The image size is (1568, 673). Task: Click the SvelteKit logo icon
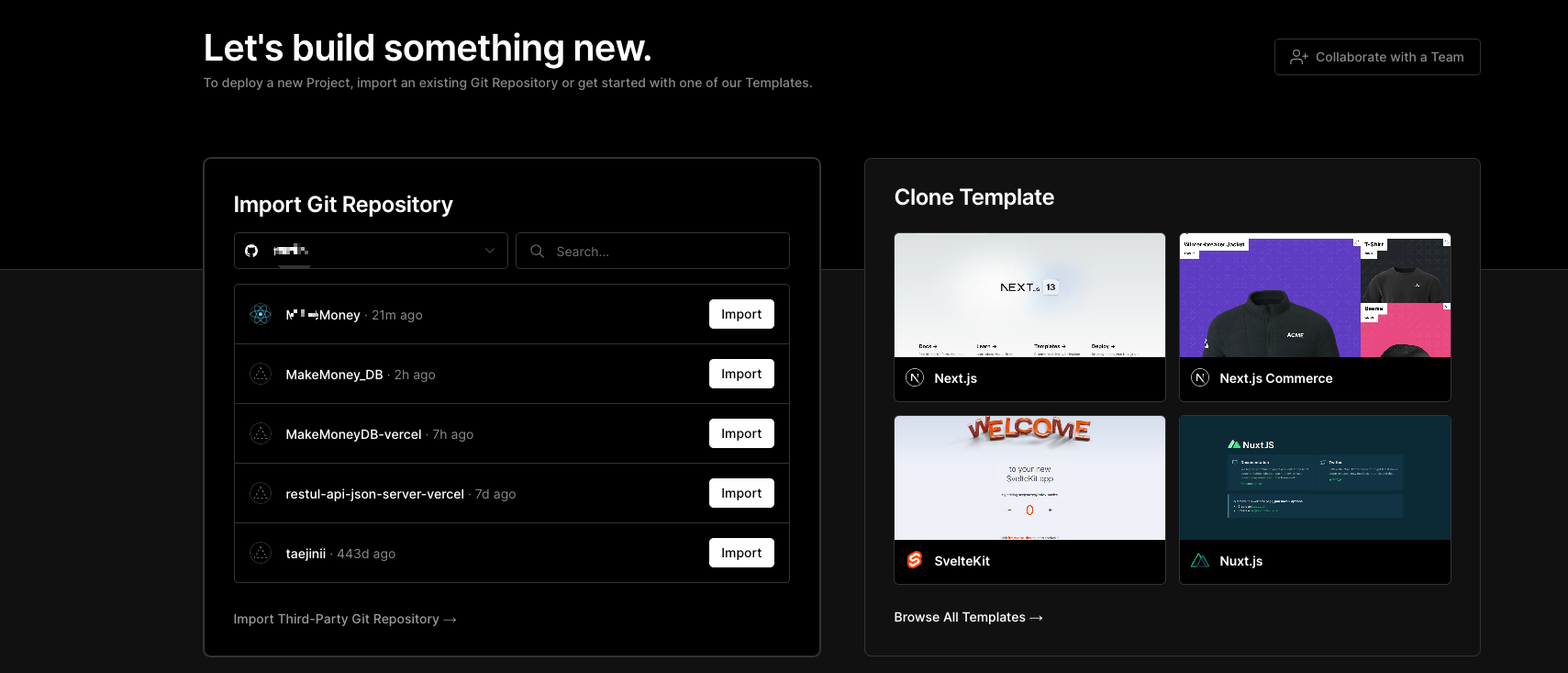coord(915,560)
